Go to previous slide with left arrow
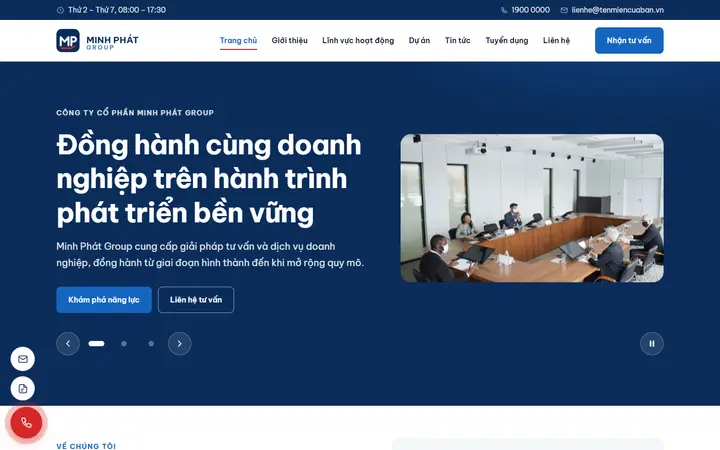The height and width of the screenshot is (450, 720). 68,343
